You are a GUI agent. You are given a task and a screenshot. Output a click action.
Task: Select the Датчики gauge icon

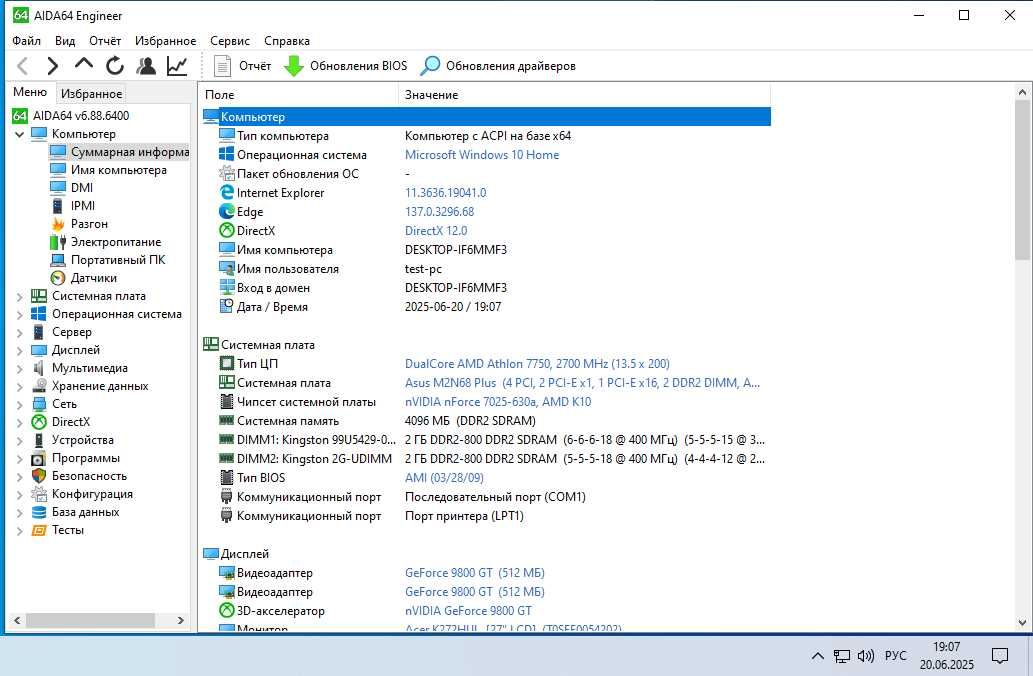(58, 278)
